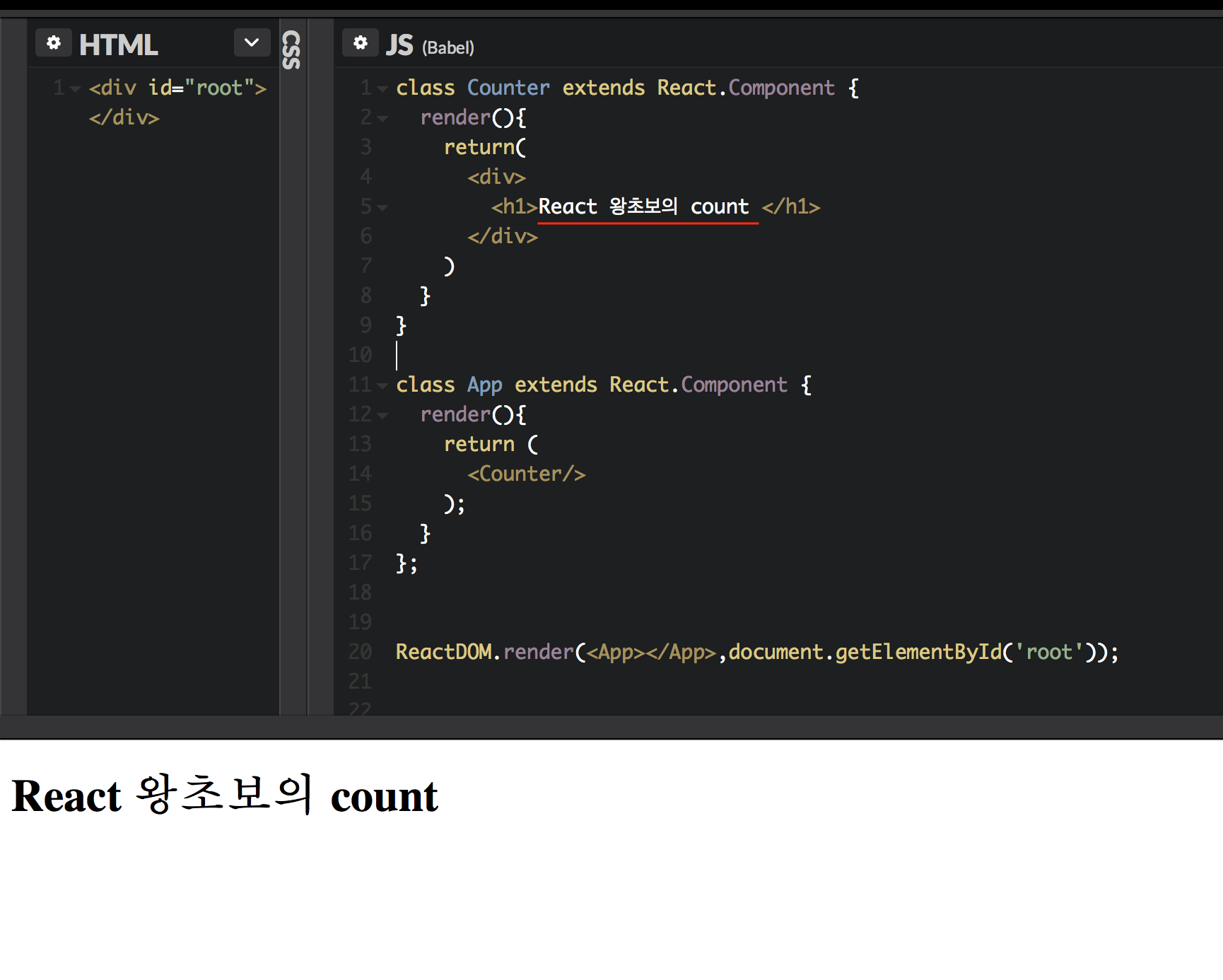
Task: Click line number 20 in JS gutter
Action: point(360,652)
